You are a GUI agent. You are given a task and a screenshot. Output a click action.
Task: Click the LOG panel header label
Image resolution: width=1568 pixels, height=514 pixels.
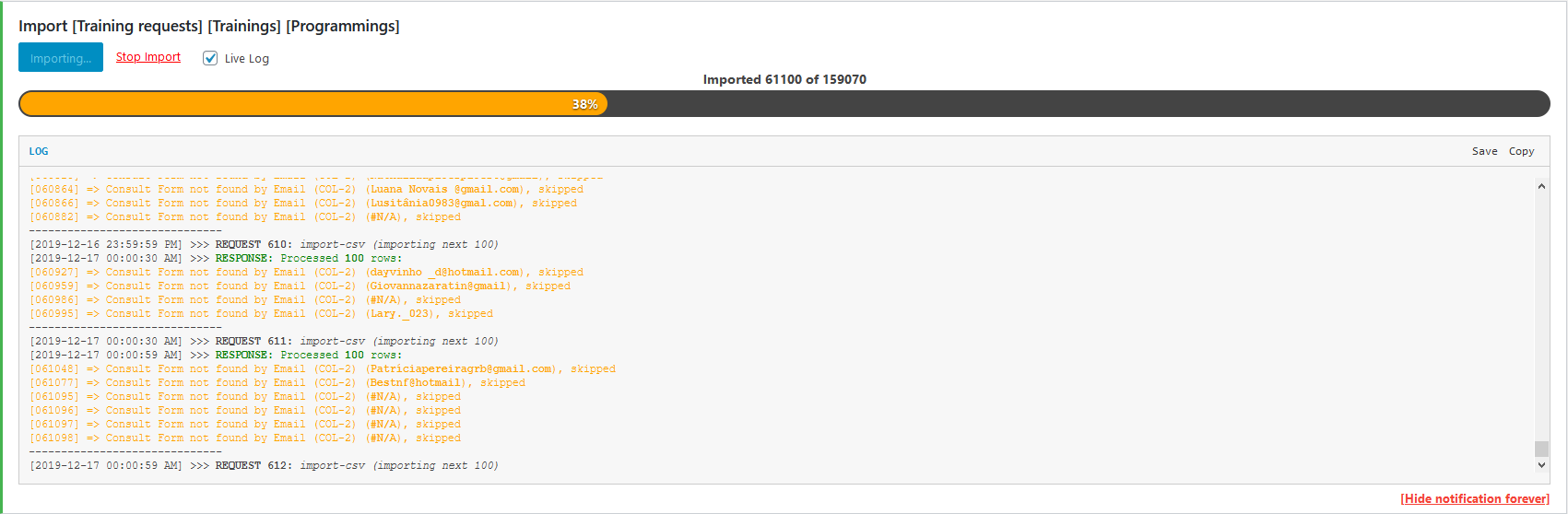point(39,151)
